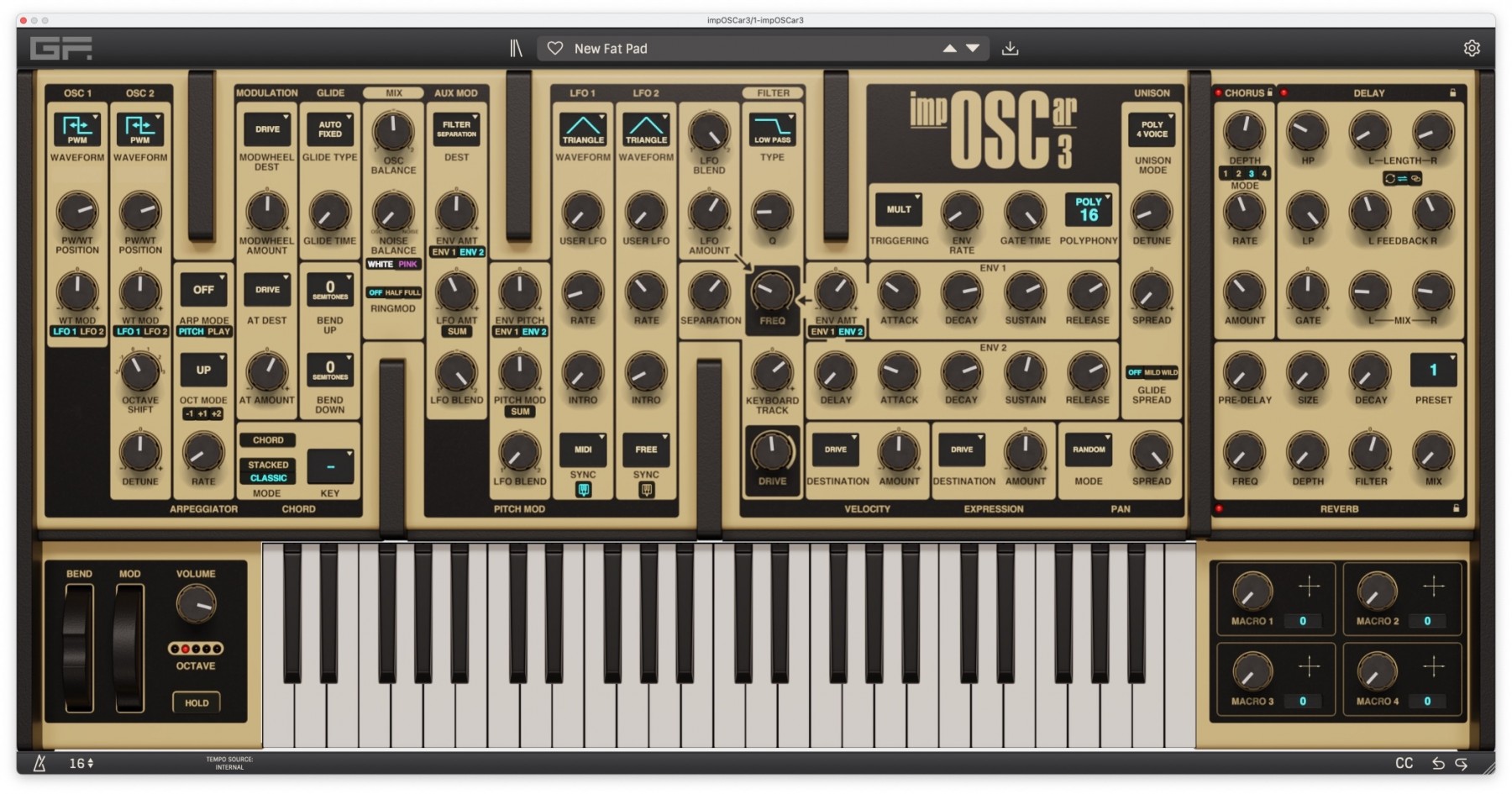The height and width of the screenshot is (794, 1512).
Task: Click the undo arrow icon
Action: pos(1438,763)
